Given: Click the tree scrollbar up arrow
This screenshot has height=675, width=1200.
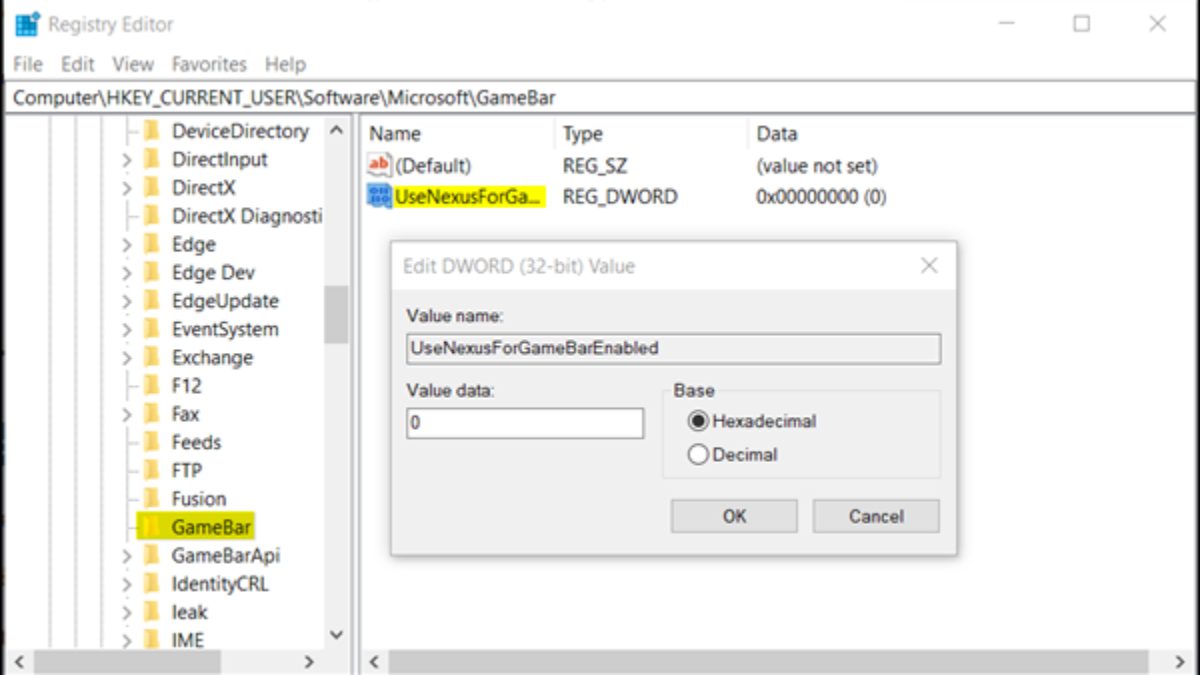Looking at the screenshot, I should [336, 130].
